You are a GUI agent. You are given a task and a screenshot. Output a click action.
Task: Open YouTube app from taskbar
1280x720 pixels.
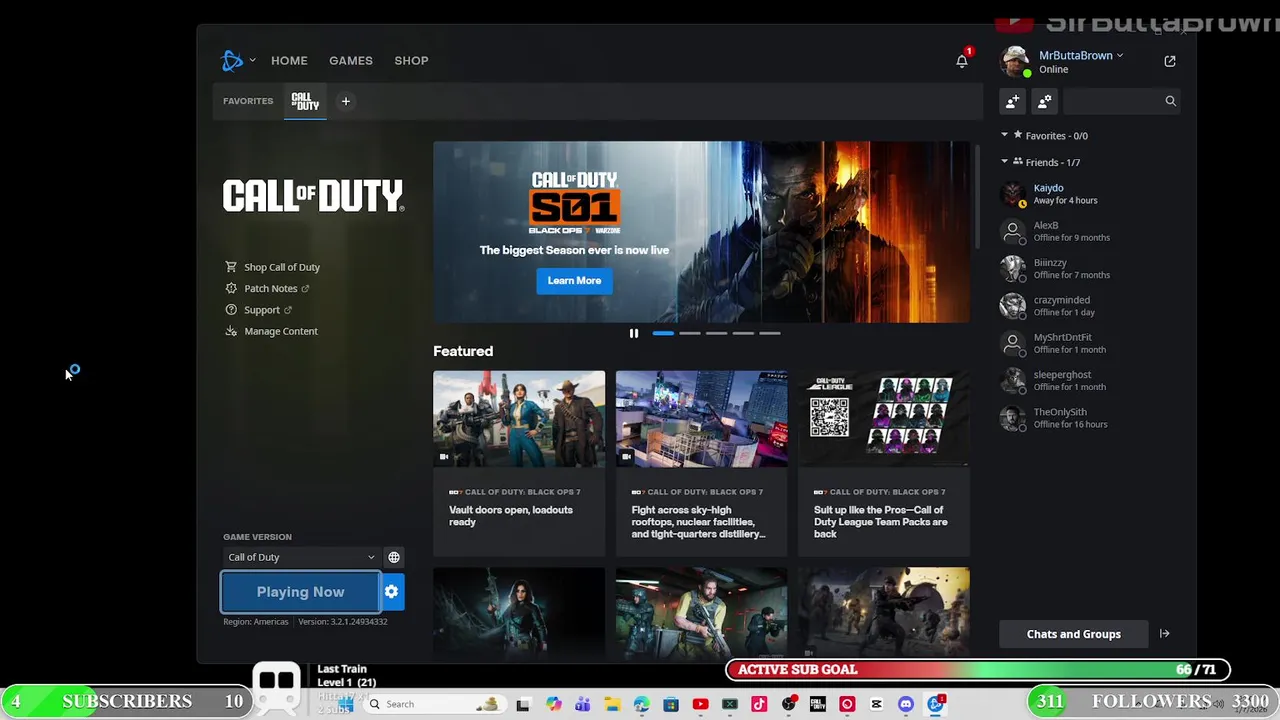[700, 704]
